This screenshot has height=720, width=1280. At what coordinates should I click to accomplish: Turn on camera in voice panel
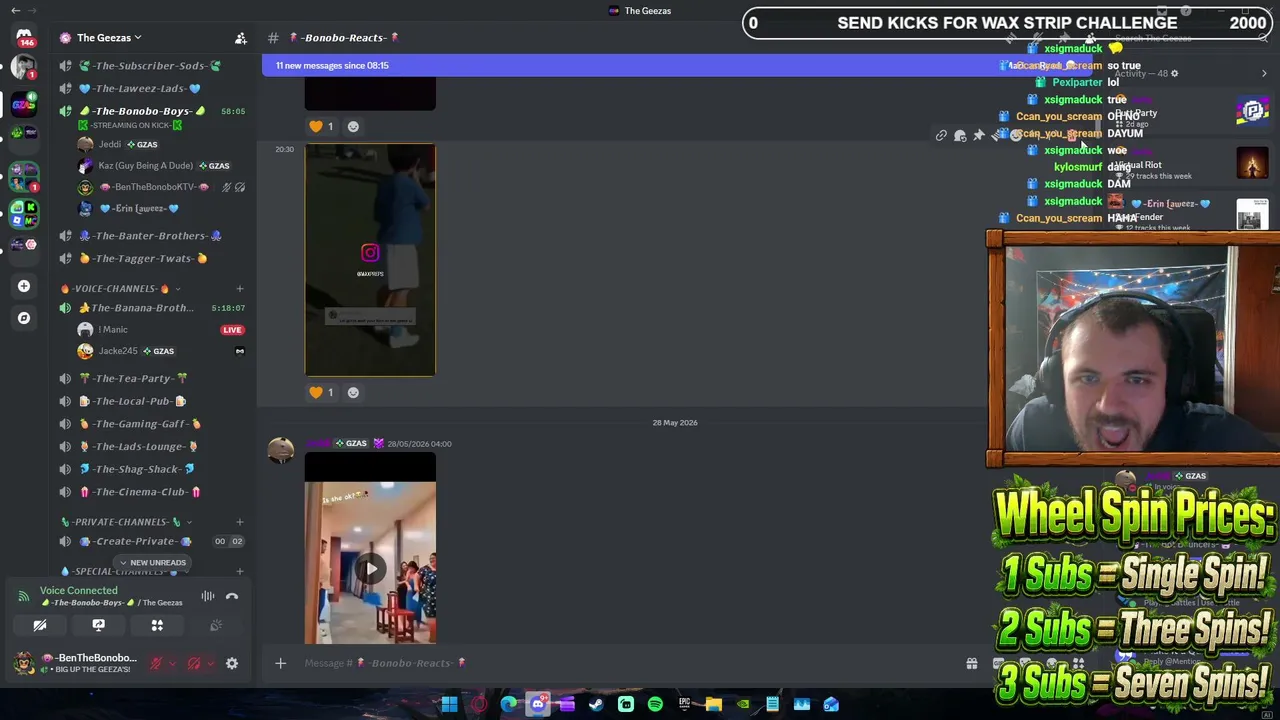click(40, 625)
